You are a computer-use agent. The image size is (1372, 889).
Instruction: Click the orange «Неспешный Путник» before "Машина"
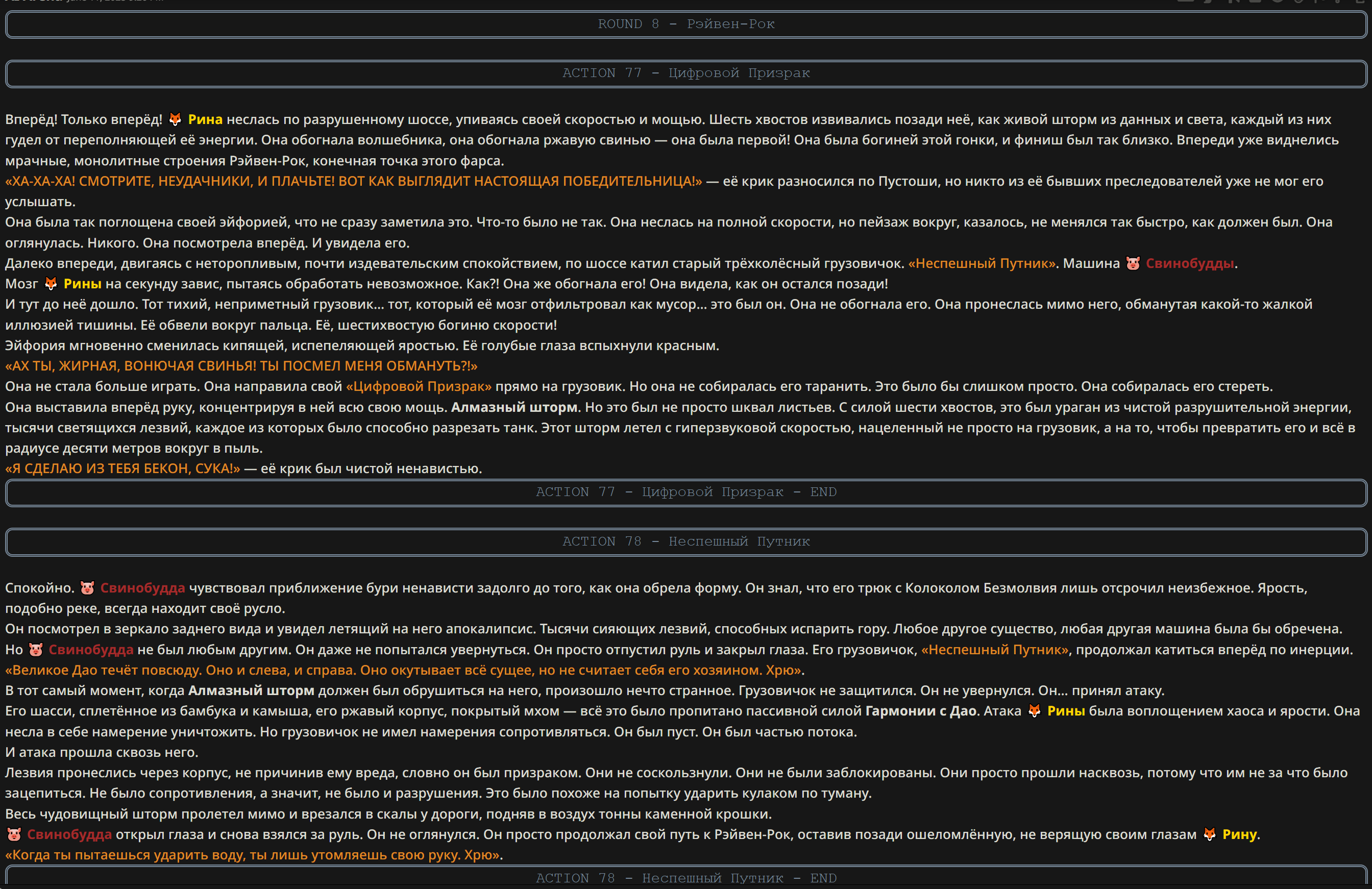click(983, 263)
